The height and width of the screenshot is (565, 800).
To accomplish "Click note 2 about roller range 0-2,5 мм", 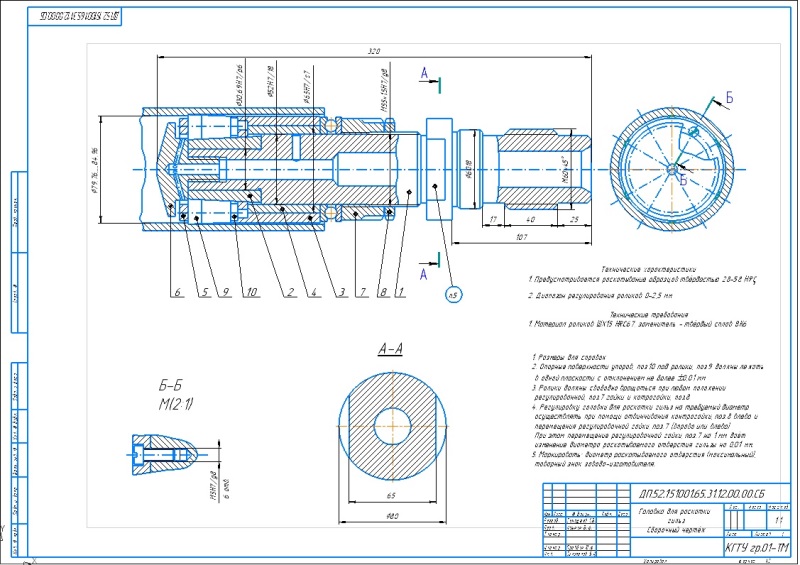I will [x=601, y=296].
